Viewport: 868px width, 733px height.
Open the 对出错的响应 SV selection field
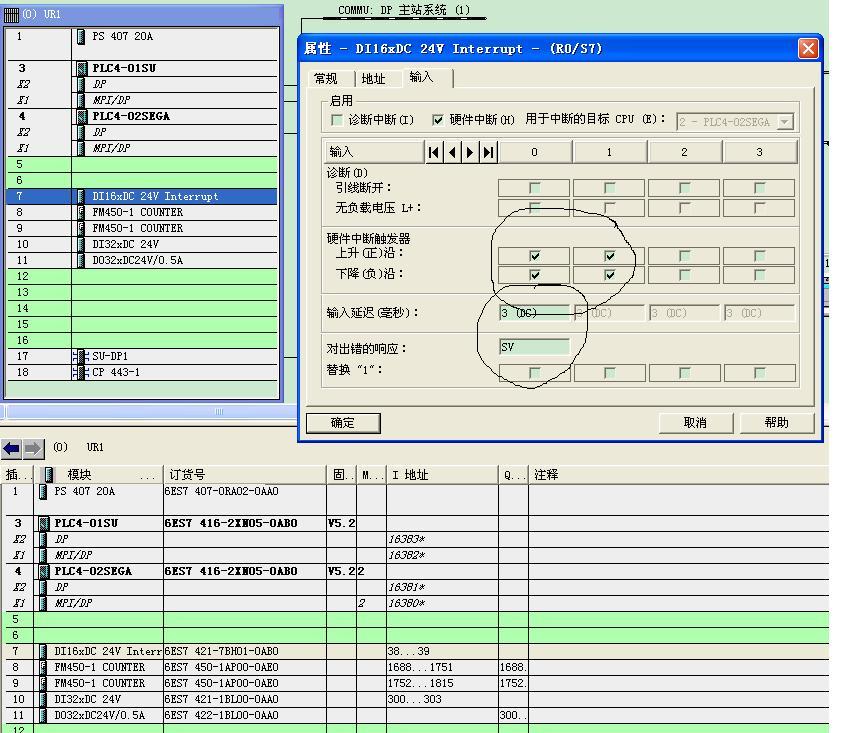[x=534, y=348]
